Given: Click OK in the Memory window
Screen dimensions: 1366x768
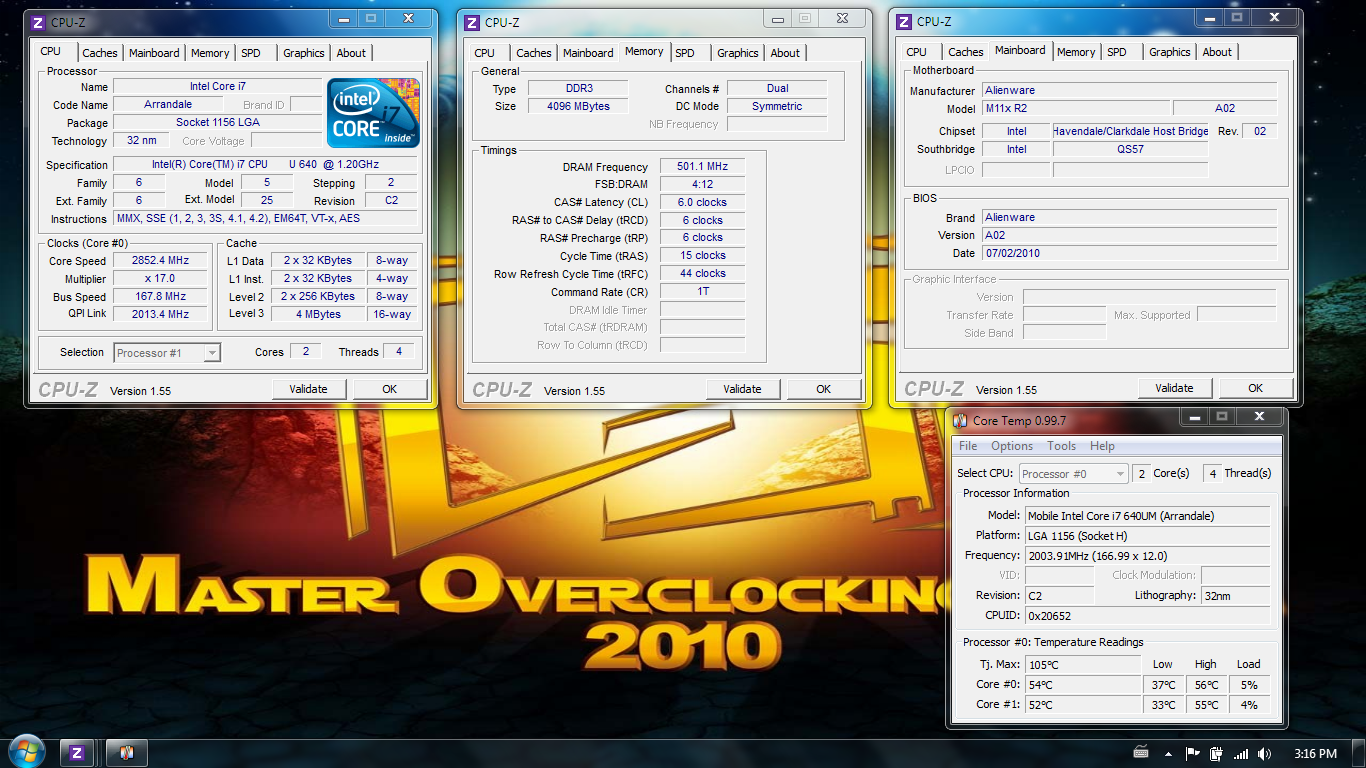Looking at the screenshot, I should click(824, 389).
